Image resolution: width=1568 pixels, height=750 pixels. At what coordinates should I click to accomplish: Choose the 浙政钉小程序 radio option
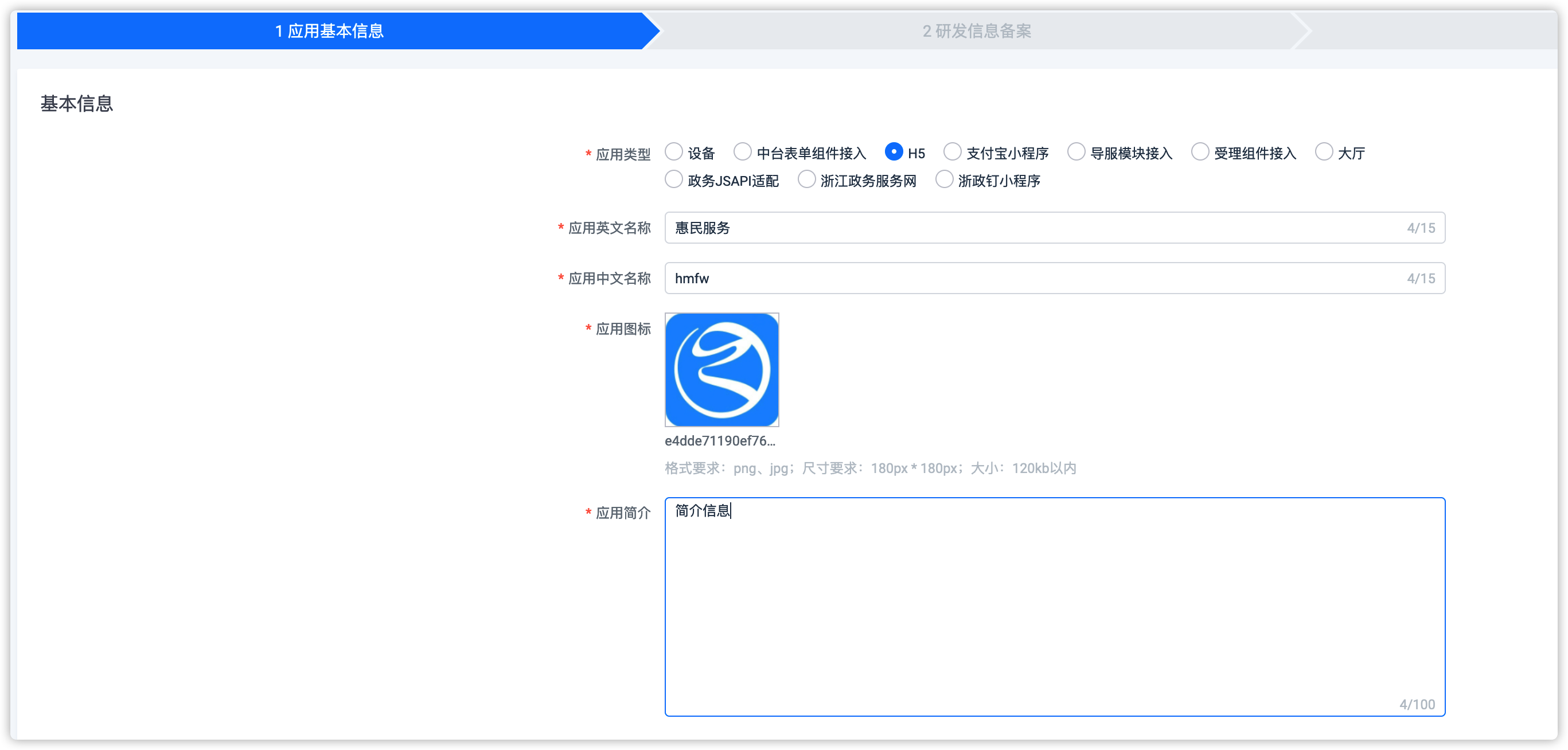pyautogui.click(x=943, y=179)
